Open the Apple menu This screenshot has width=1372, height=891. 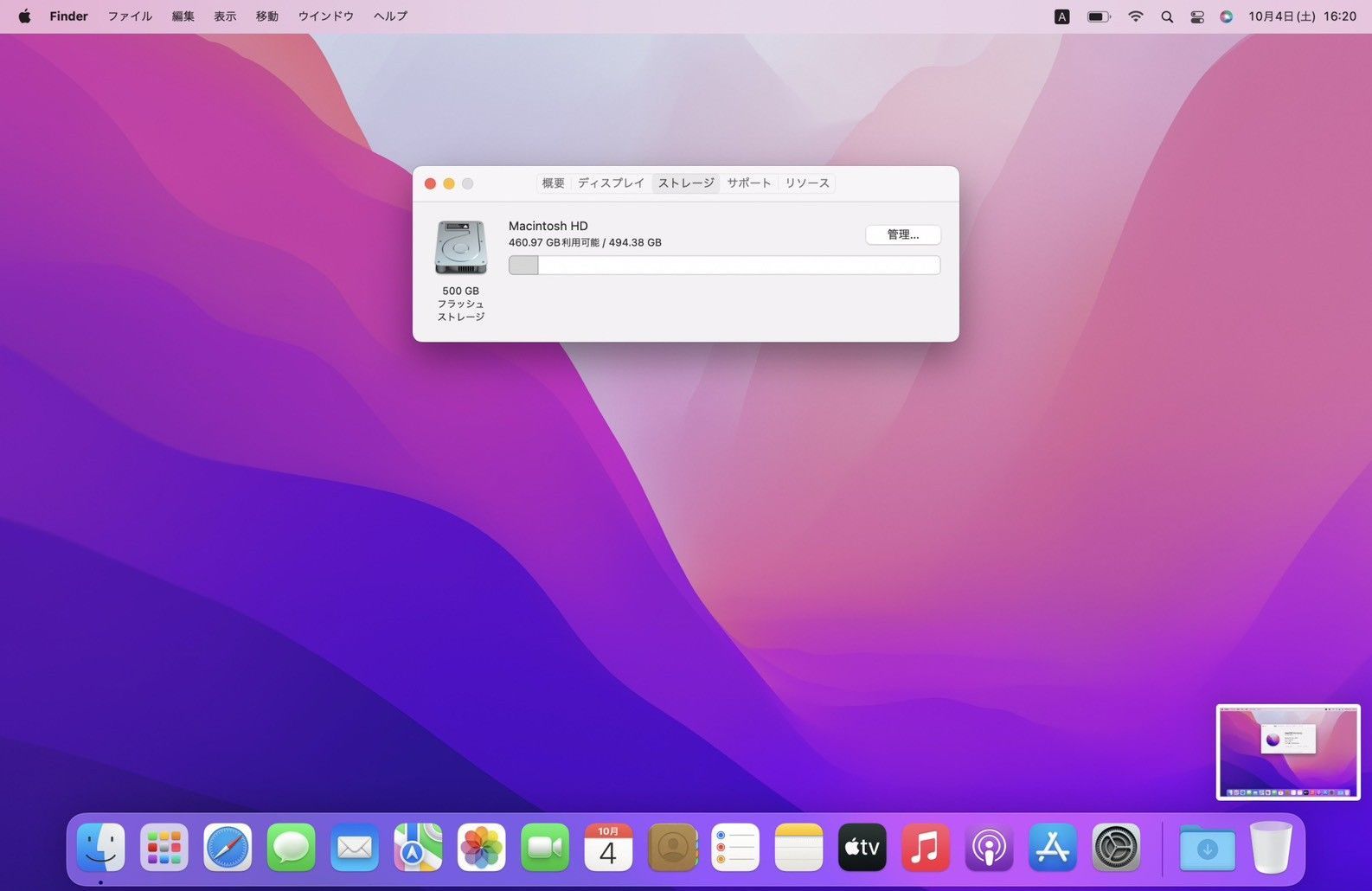[24, 16]
